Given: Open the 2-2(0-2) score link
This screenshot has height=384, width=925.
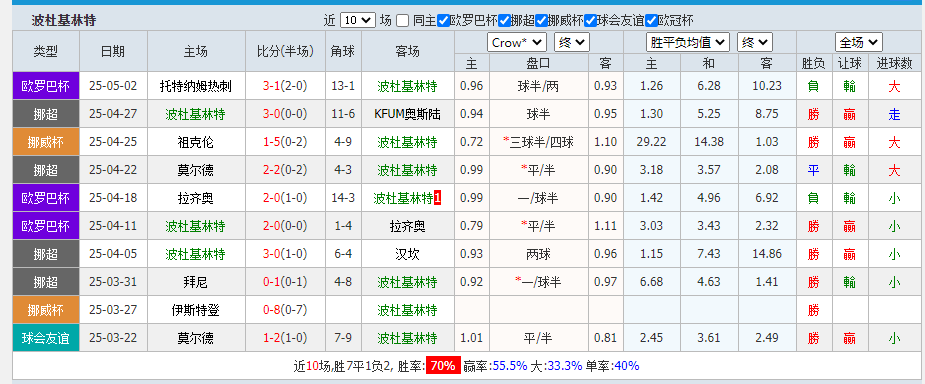Looking at the screenshot, I should tap(286, 170).
